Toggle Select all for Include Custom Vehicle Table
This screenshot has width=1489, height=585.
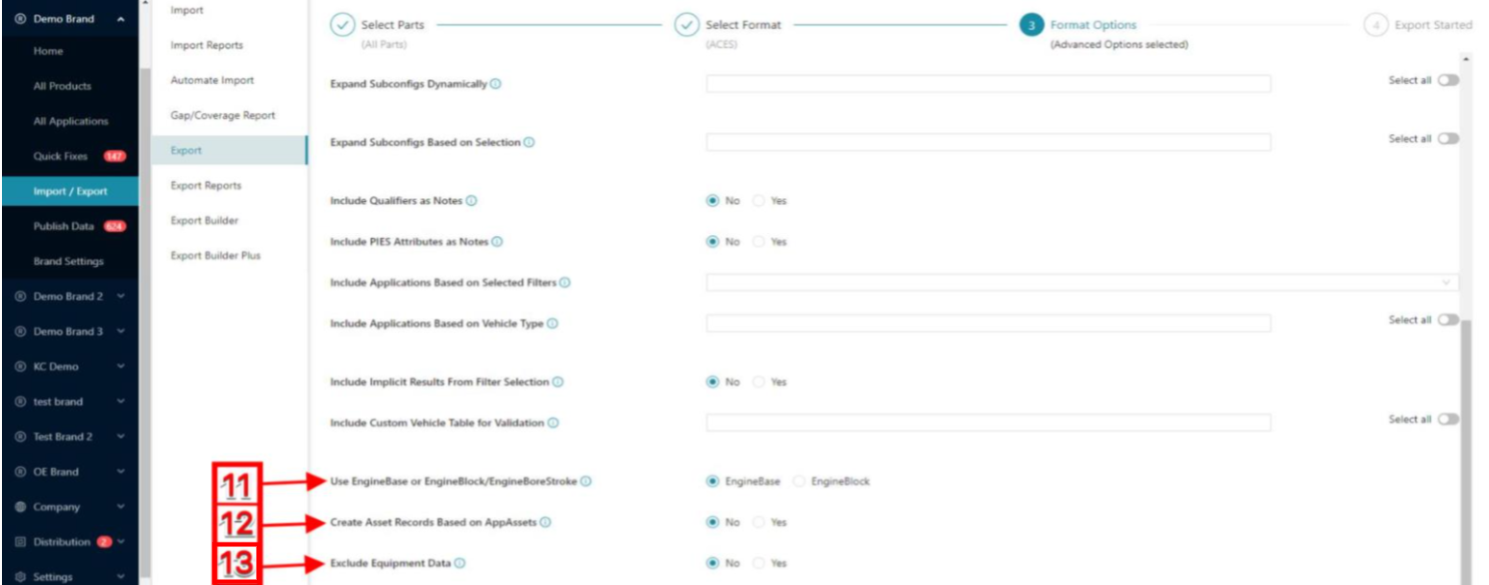click(1448, 419)
